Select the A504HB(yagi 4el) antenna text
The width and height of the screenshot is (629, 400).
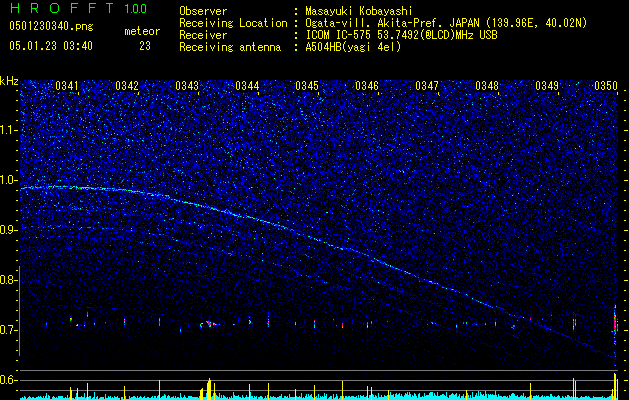[353, 47]
